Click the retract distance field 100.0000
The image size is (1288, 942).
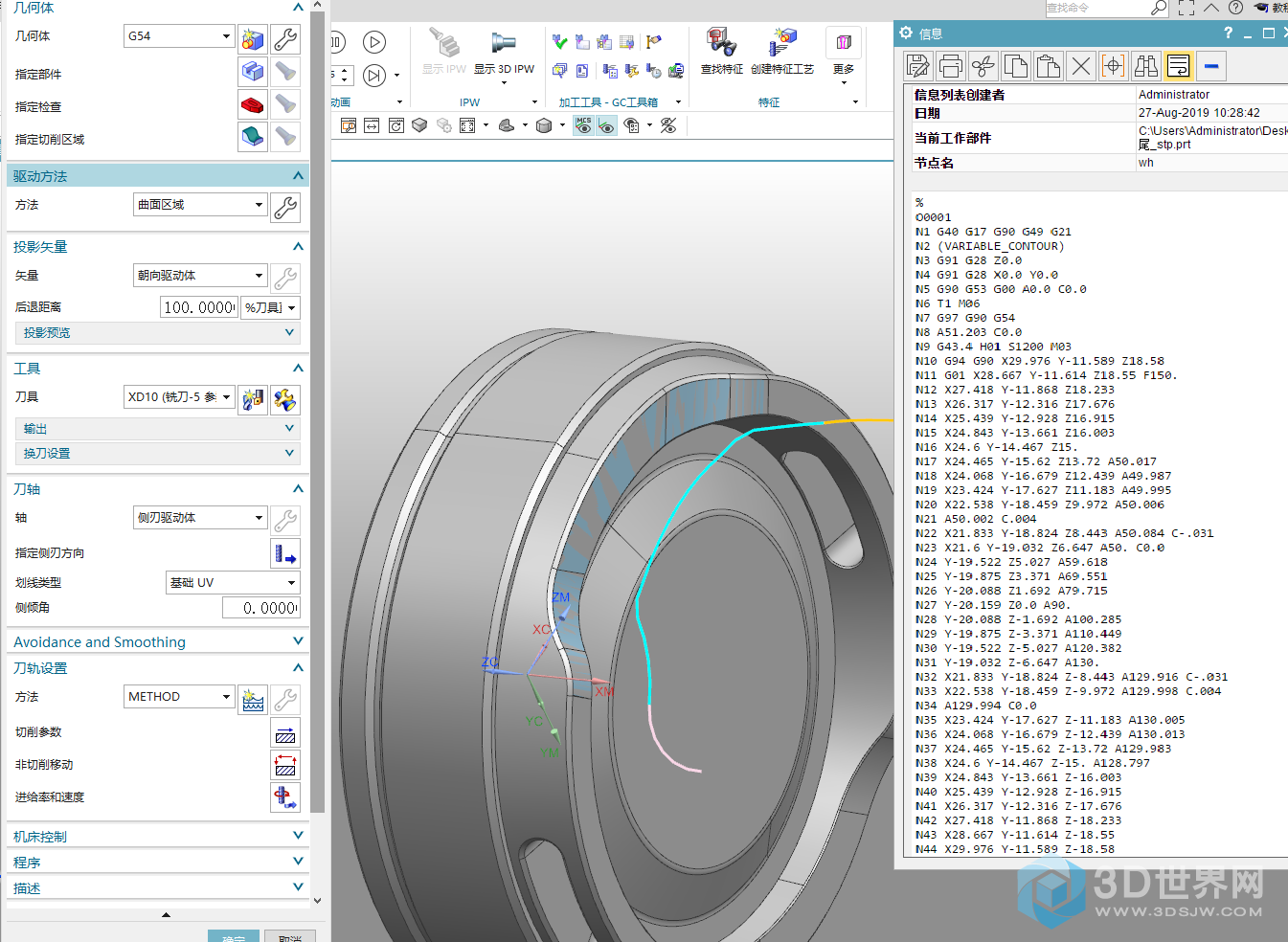(x=199, y=307)
